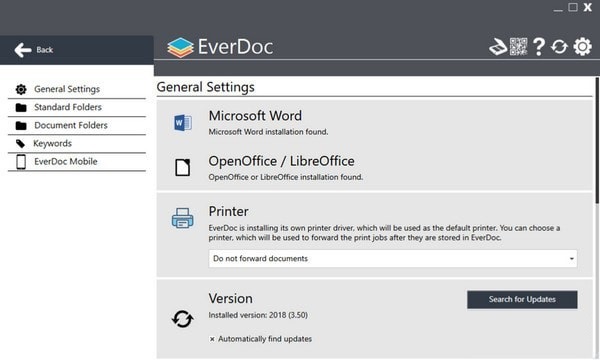Open help via question mark icon
The width and height of the screenshot is (600, 360).
pyautogui.click(x=539, y=47)
